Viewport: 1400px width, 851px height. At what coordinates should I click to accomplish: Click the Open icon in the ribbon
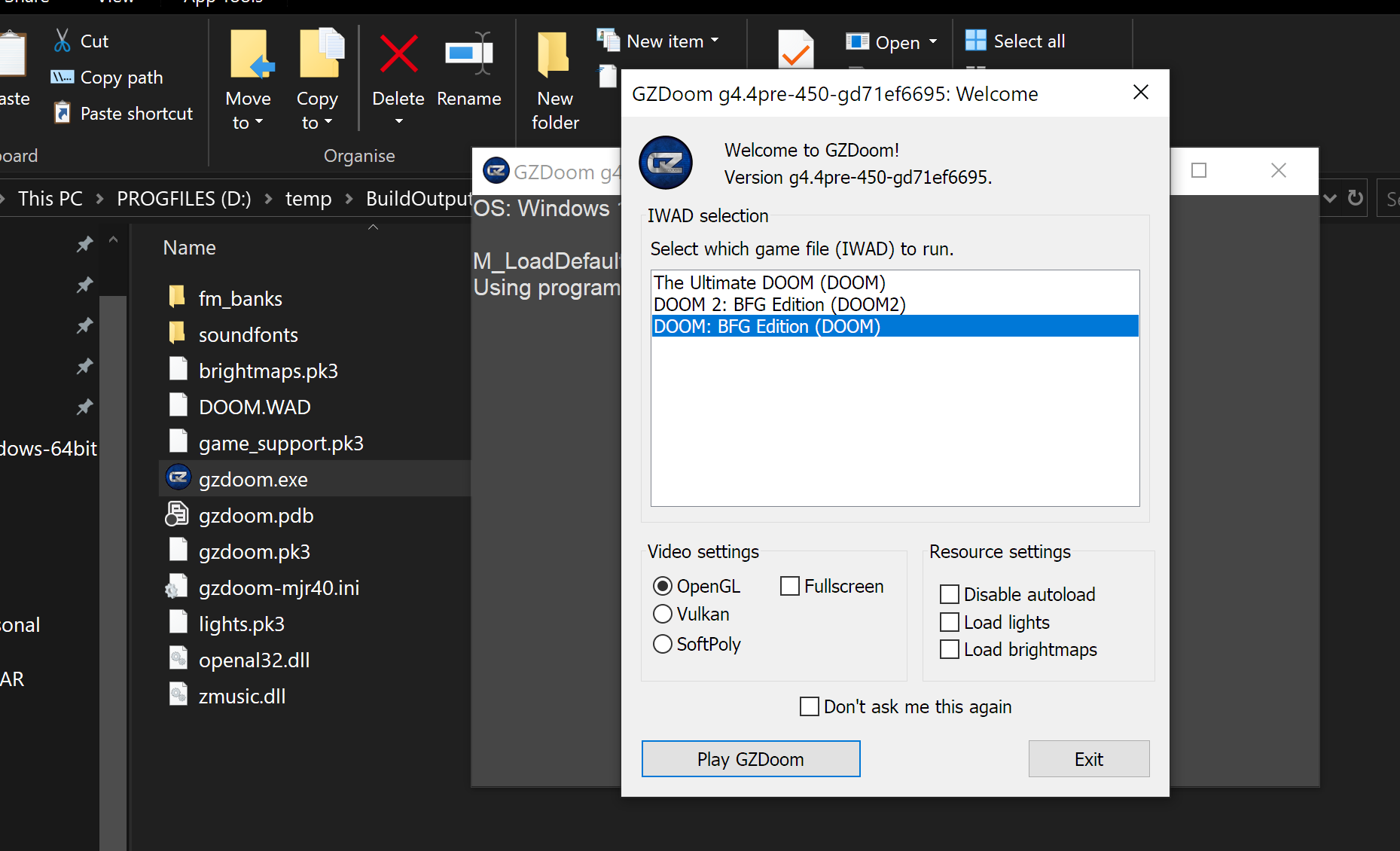point(857,41)
